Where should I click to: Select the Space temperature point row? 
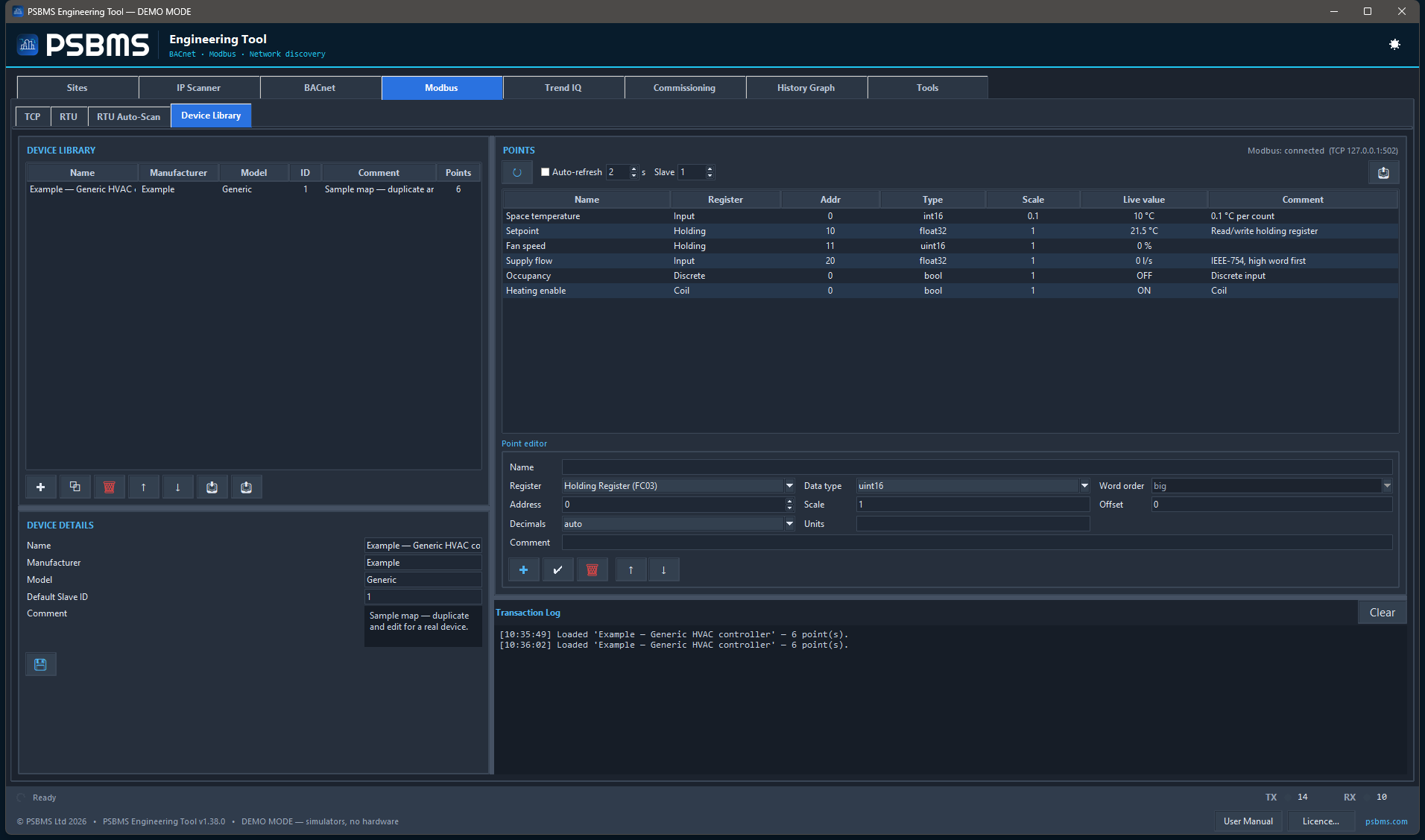click(950, 216)
